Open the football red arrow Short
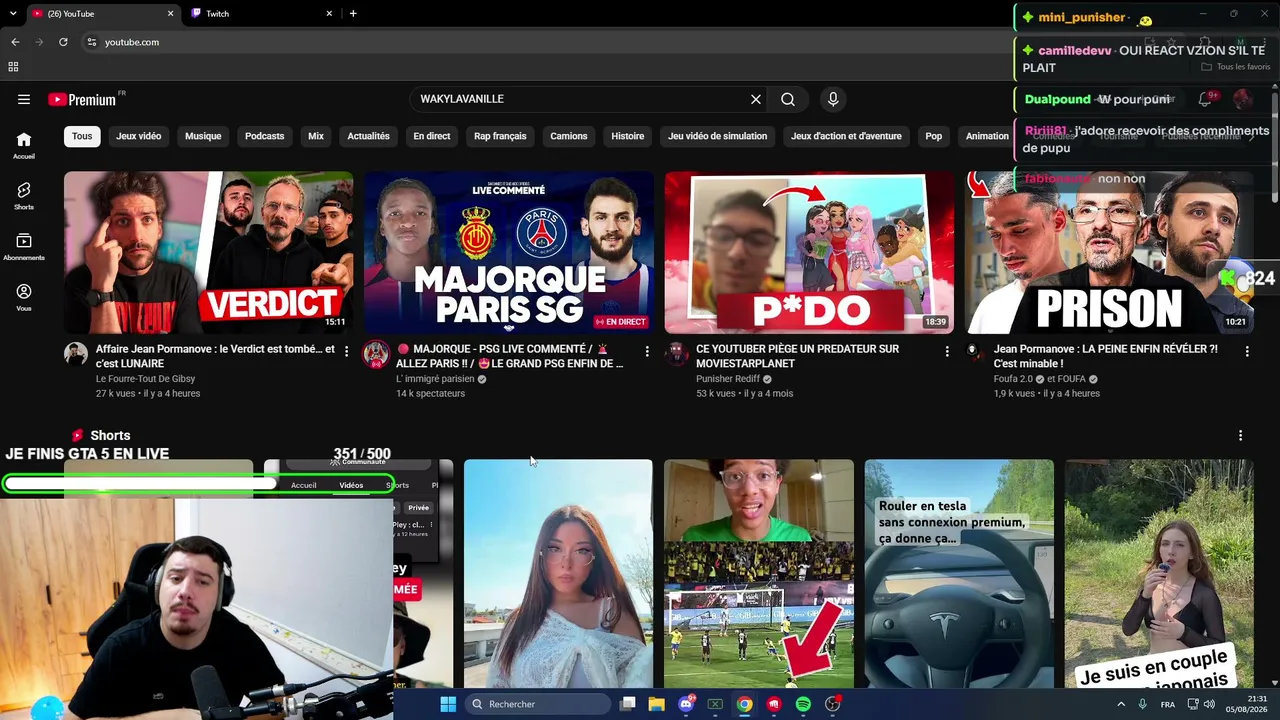Screen dimensions: 1280x720 (x=759, y=574)
